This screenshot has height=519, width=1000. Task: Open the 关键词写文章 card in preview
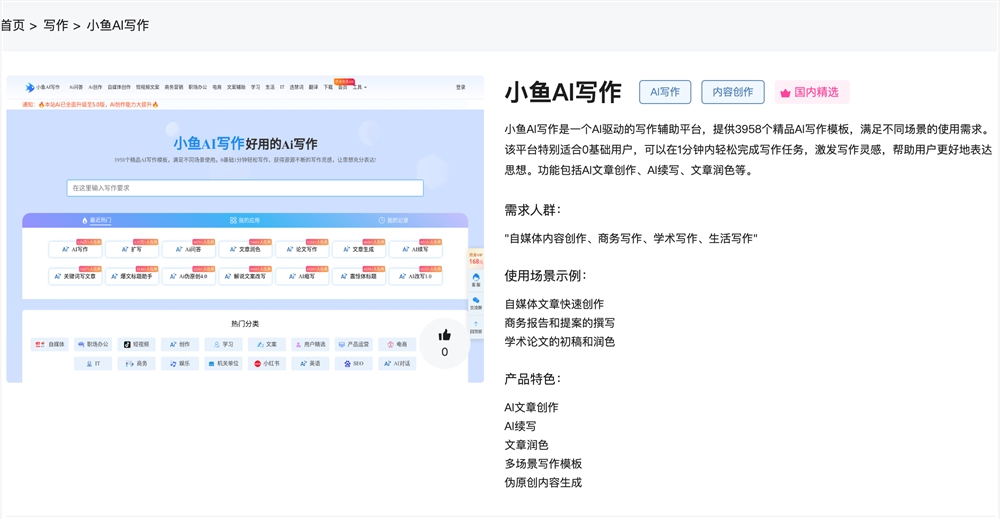point(75,276)
